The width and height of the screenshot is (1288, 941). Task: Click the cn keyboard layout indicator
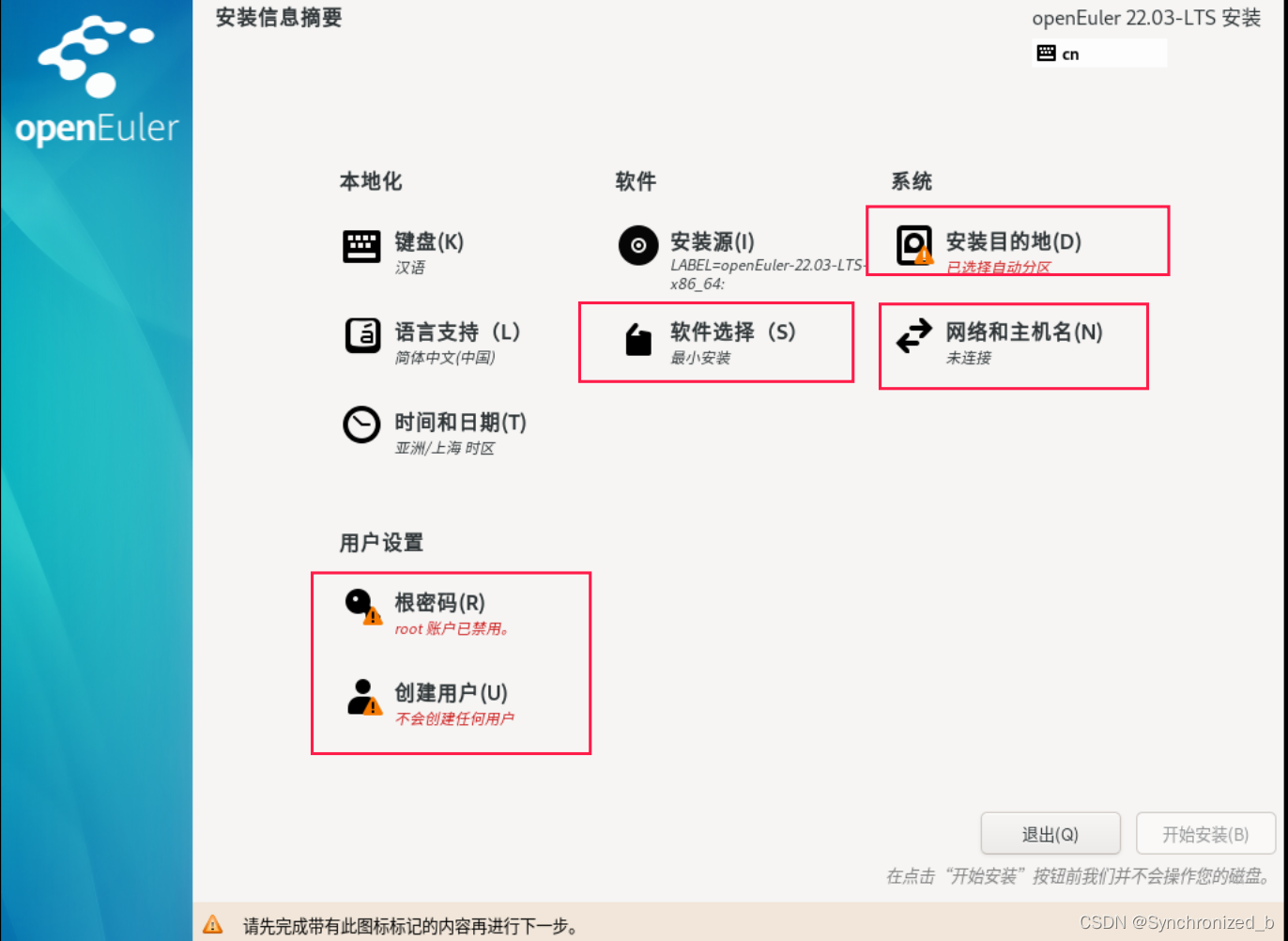[x=1099, y=54]
